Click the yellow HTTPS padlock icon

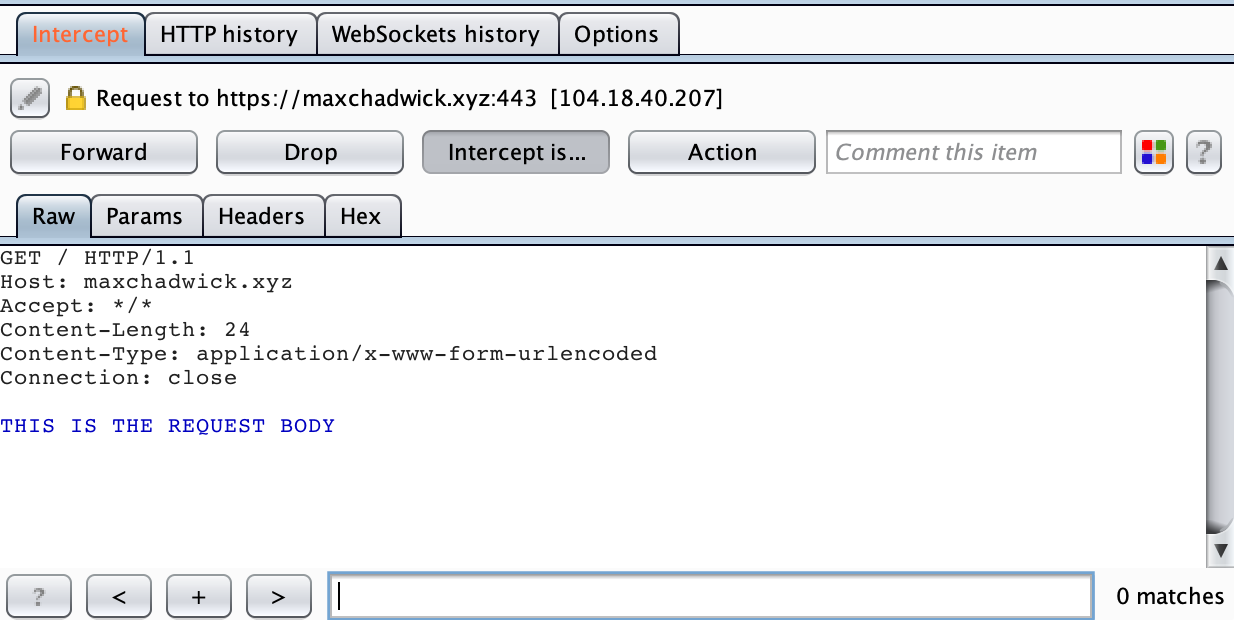[x=75, y=98]
